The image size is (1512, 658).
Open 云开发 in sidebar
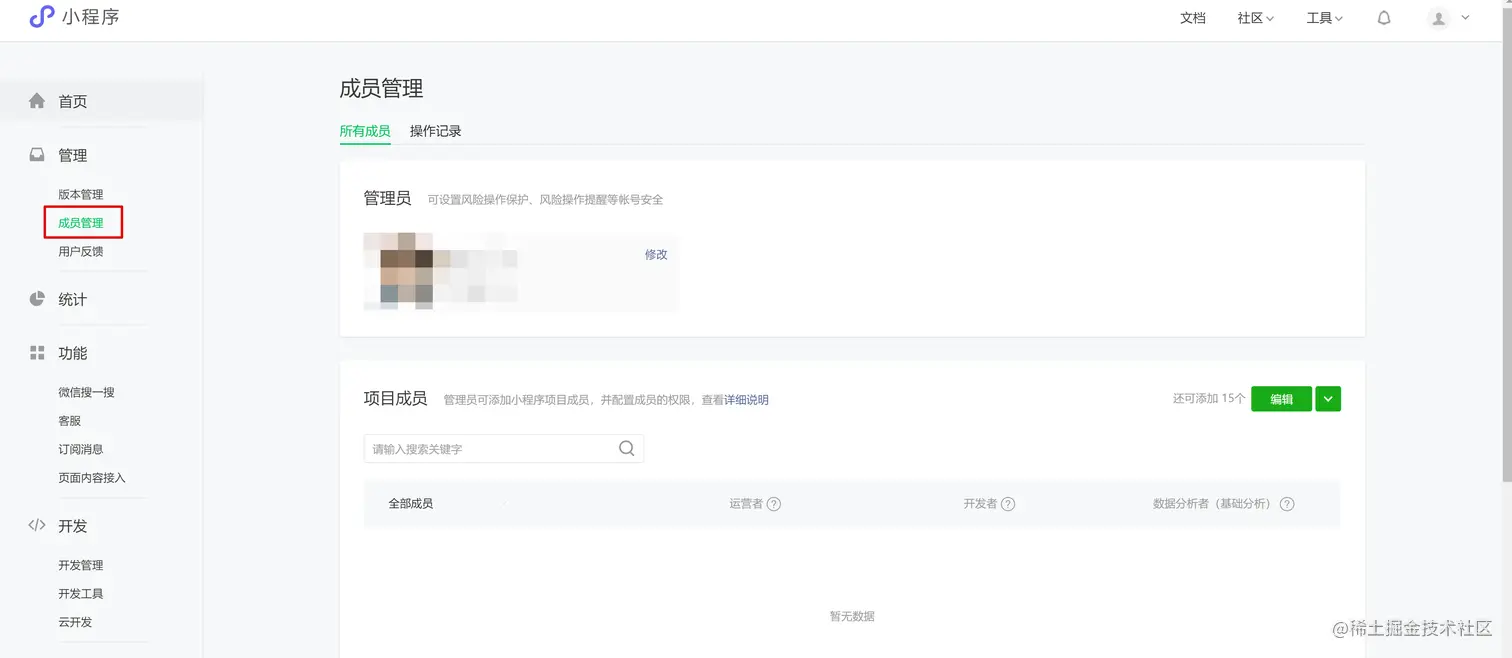click(75, 622)
